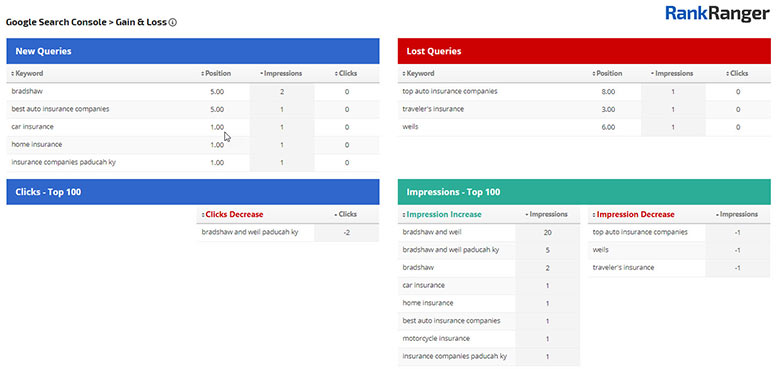Image resolution: width=780 pixels, height=373 pixels.
Task: Sort Lost Queries by Keyword column
Action: point(418,73)
